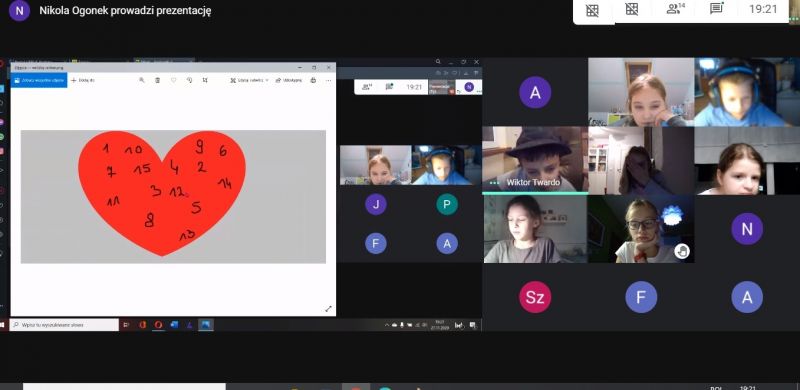
Task: Toggle the first grid view extension icon
Action: tap(592, 10)
